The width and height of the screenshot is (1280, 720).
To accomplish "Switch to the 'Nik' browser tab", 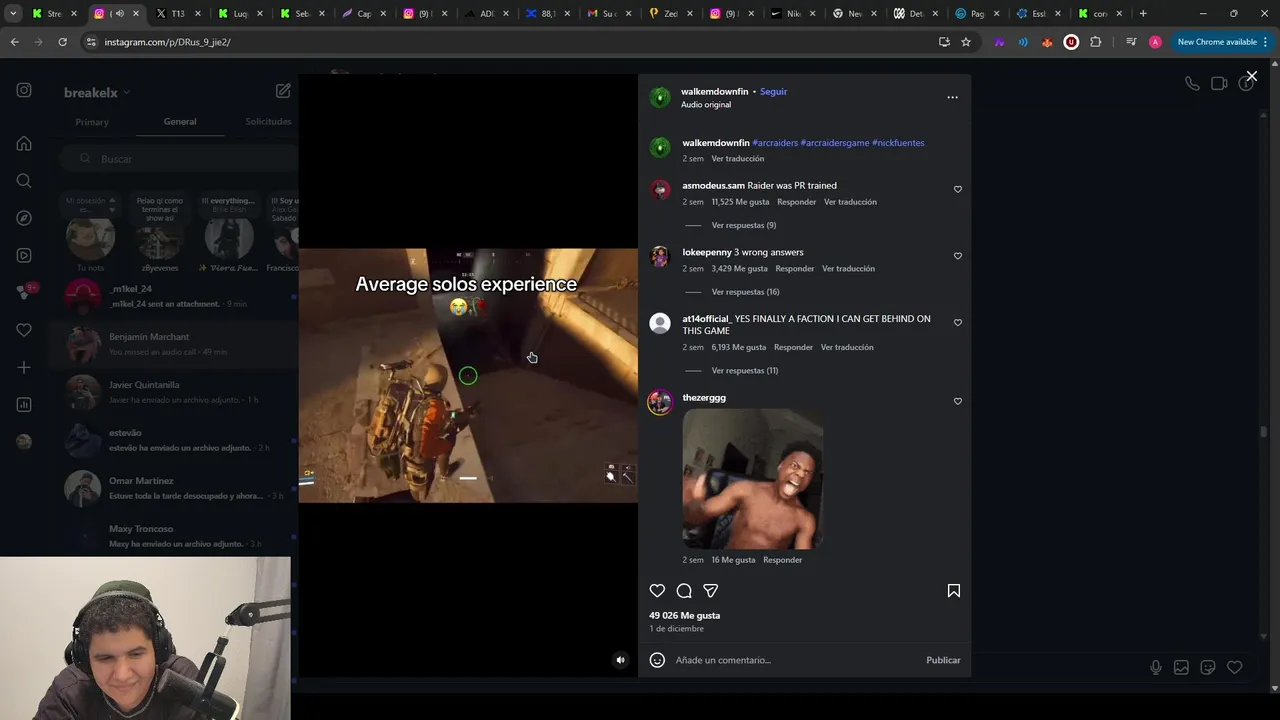I will pos(795,14).
